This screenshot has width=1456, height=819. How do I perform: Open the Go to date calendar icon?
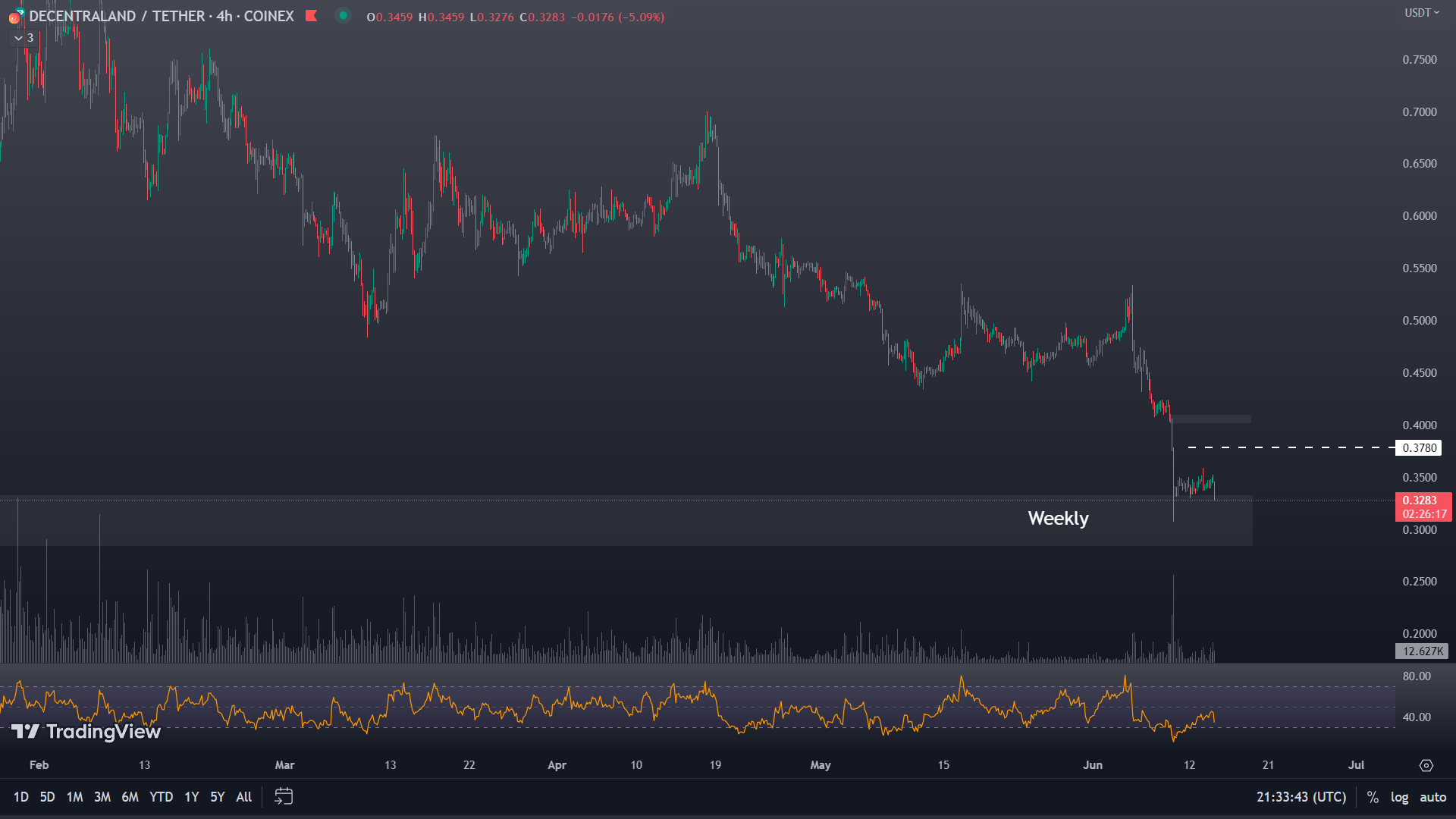point(284,796)
